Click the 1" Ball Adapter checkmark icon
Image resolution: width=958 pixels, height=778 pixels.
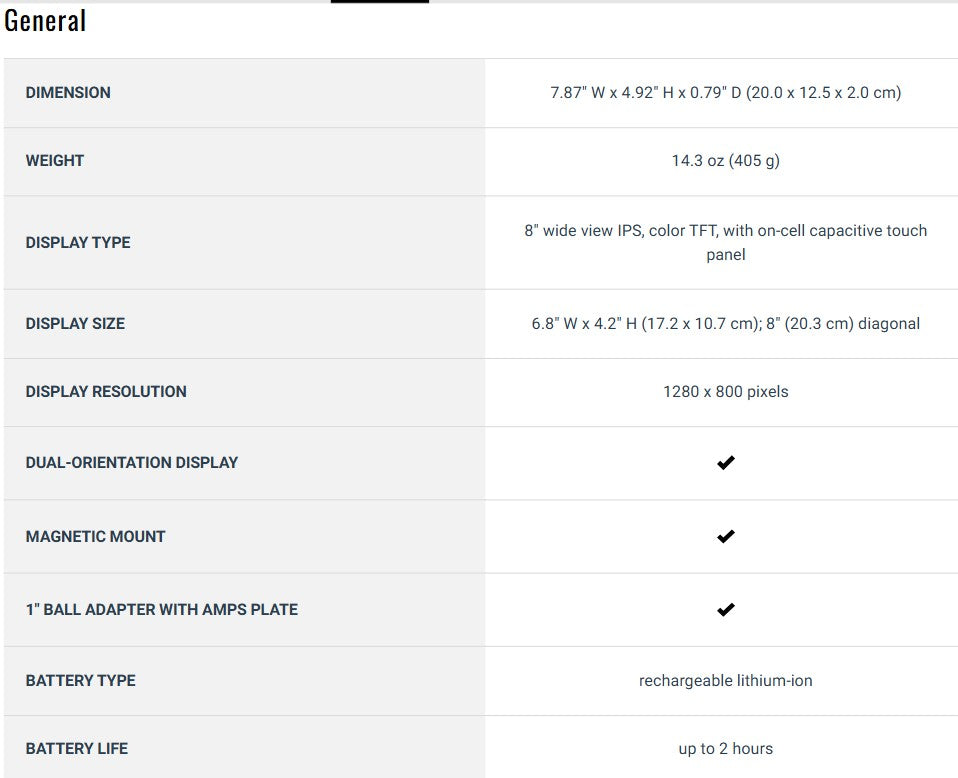coord(726,610)
